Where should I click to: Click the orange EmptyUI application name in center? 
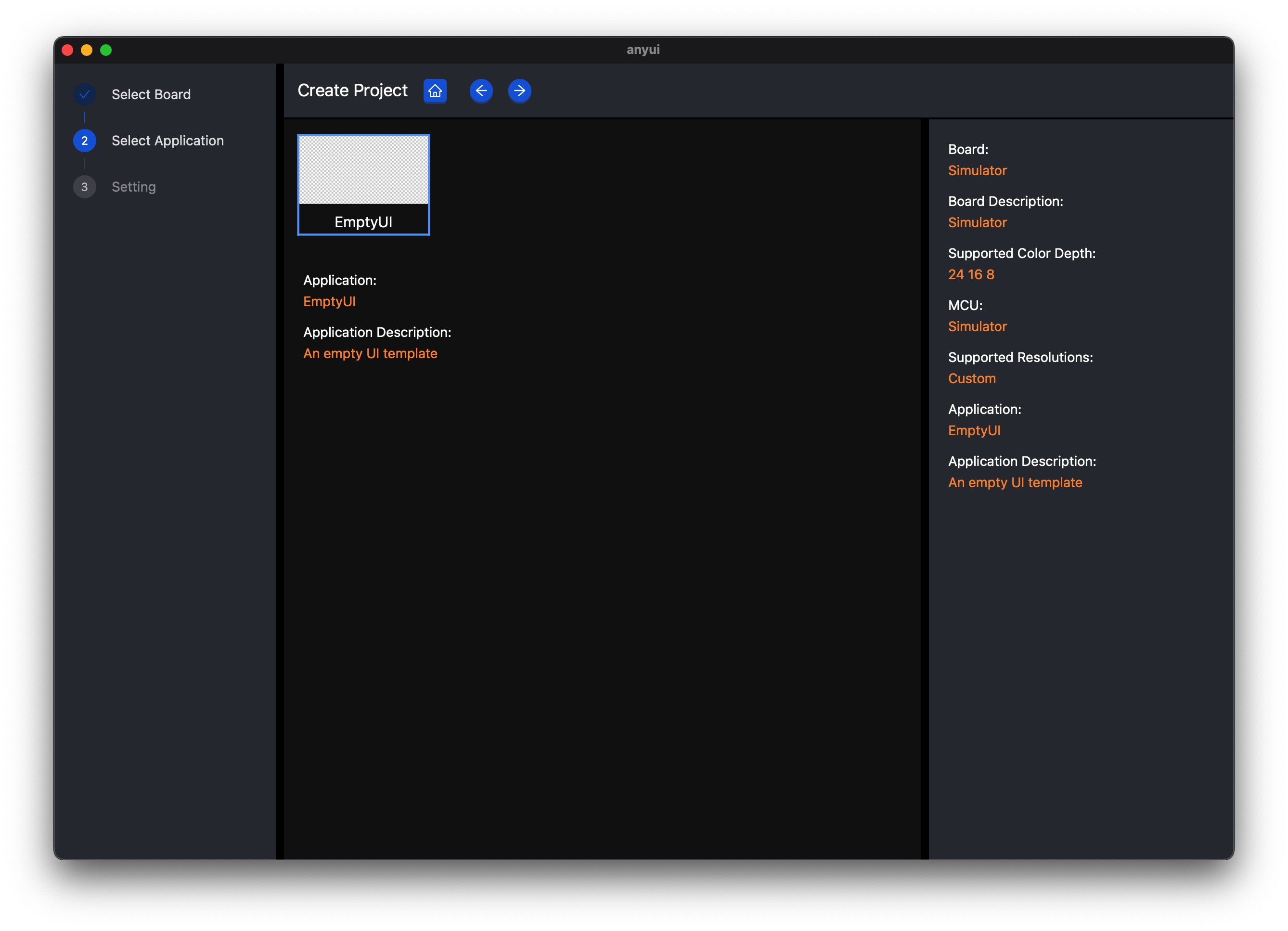click(329, 302)
